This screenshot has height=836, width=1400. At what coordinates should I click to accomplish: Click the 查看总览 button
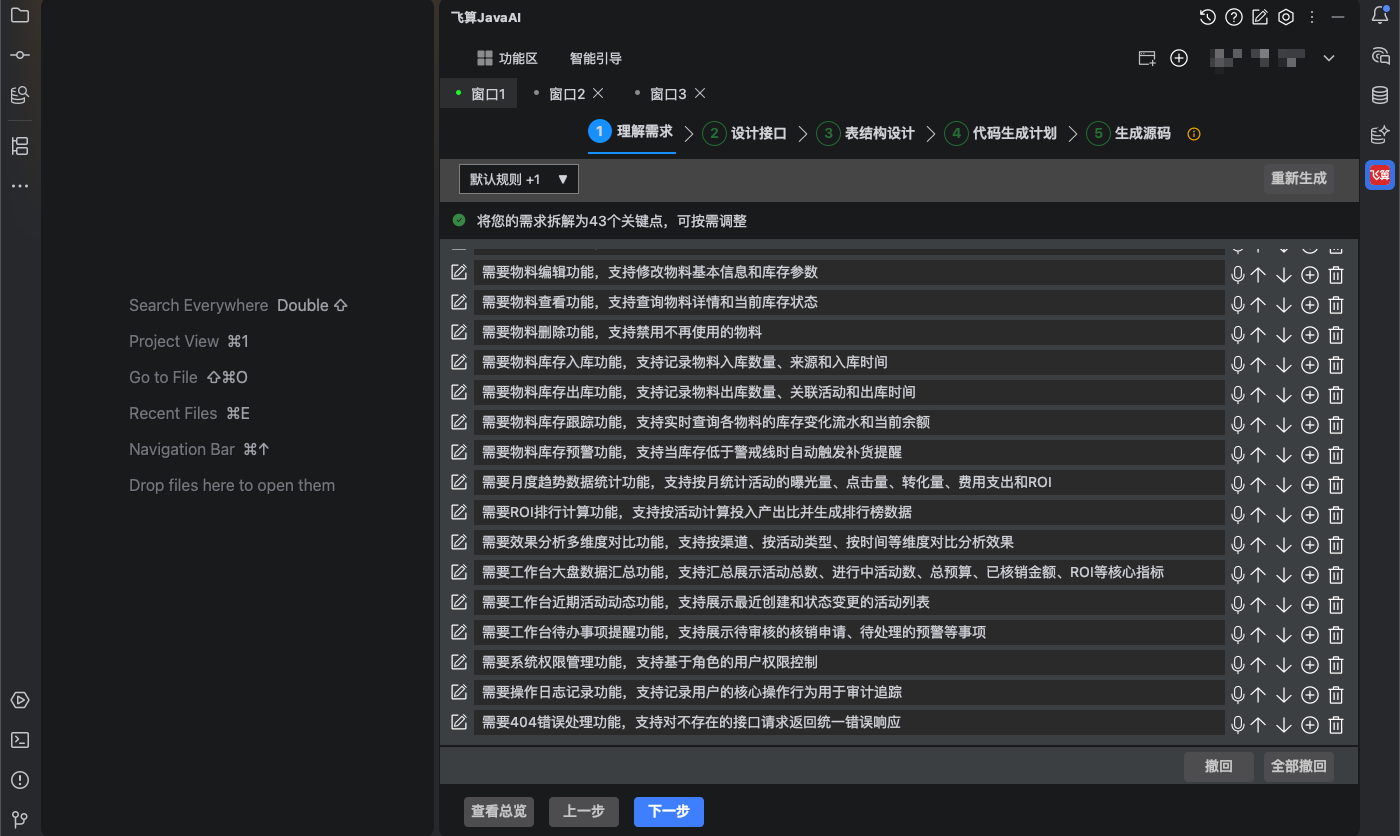(499, 812)
